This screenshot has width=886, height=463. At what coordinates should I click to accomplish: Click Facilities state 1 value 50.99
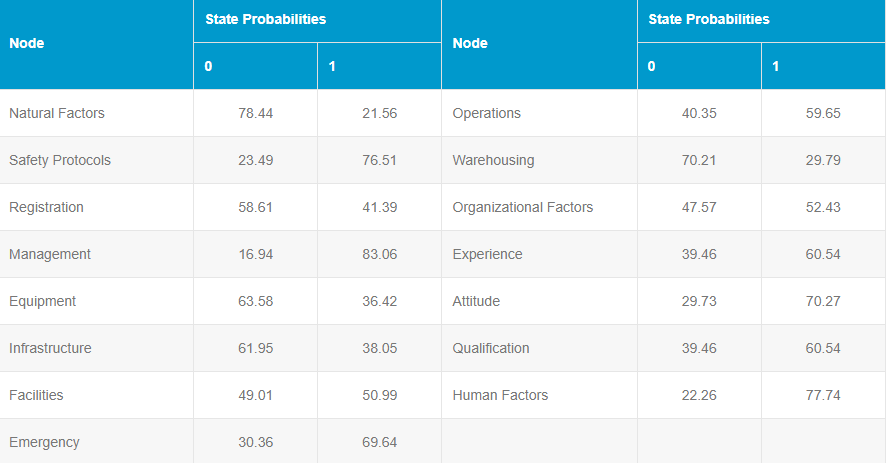(x=379, y=395)
